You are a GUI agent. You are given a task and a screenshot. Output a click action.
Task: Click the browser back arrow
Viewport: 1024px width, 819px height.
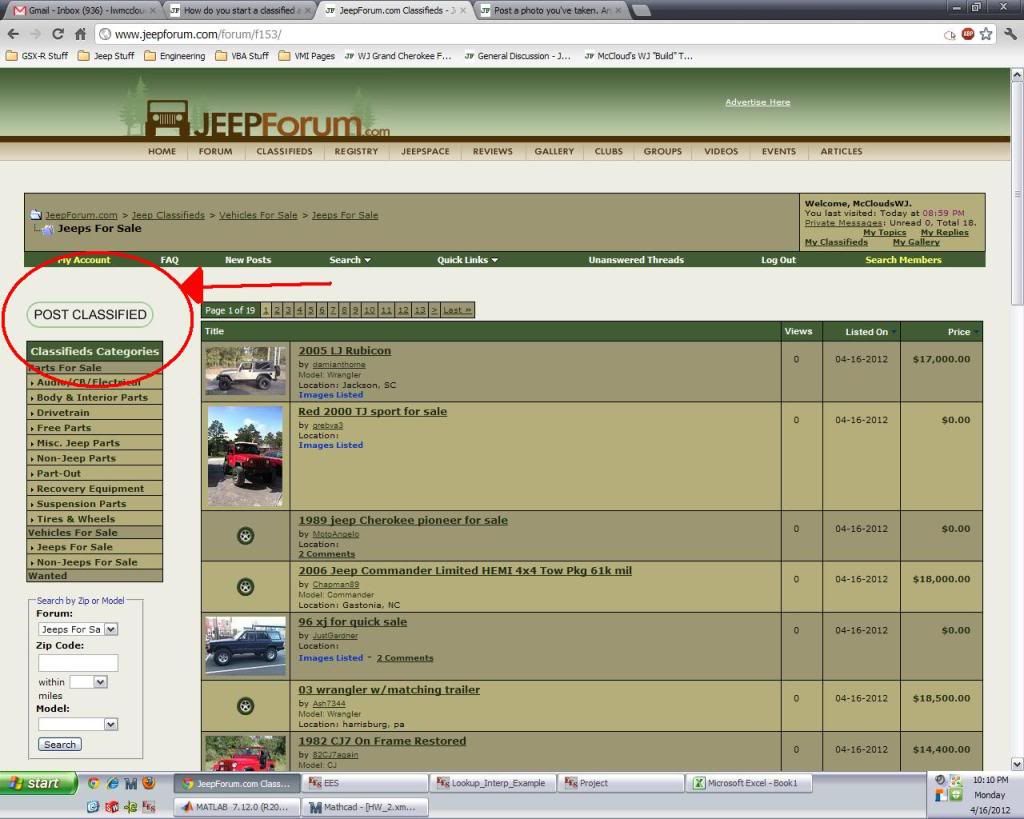tap(13, 34)
